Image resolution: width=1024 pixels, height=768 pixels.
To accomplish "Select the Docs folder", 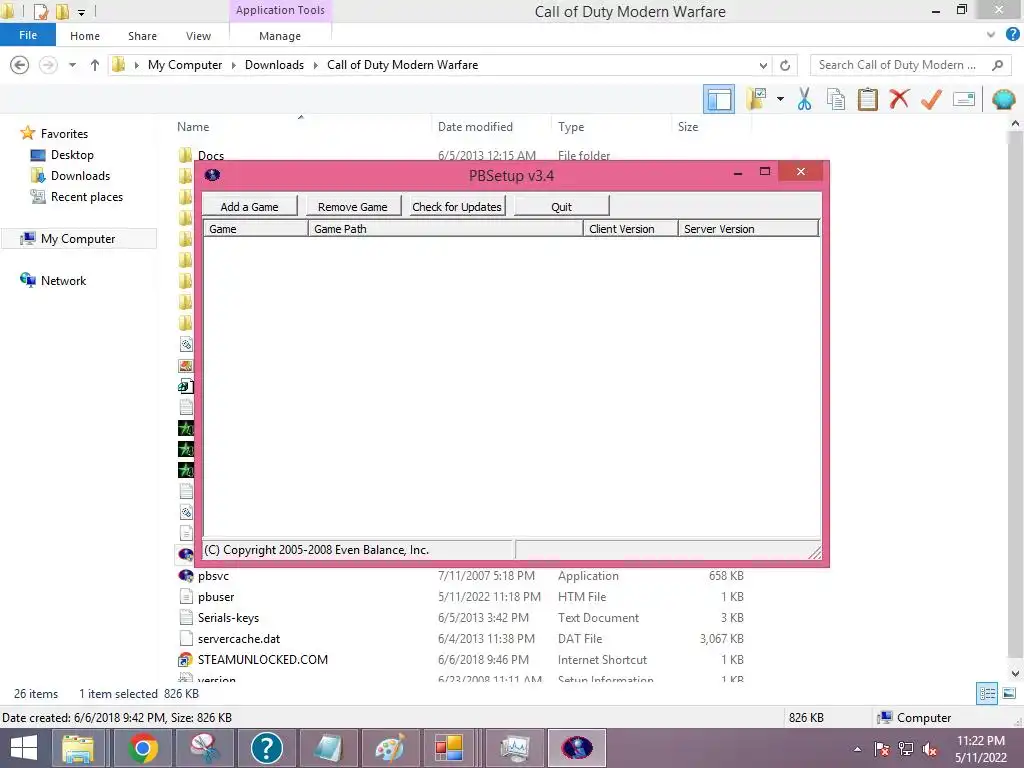I will click(x=211, y=155).
